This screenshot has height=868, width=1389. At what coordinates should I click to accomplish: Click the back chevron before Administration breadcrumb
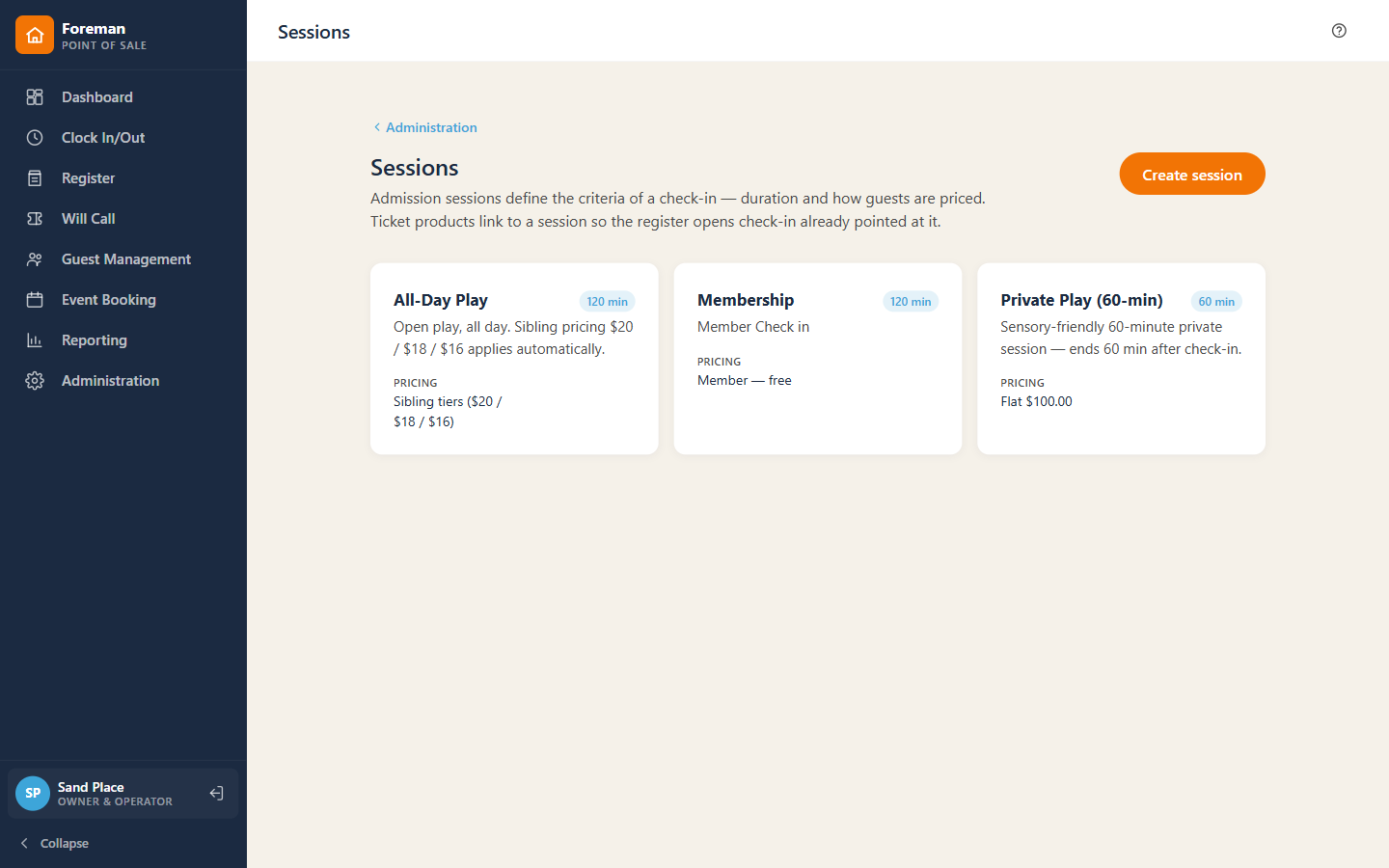click(377, 127)
